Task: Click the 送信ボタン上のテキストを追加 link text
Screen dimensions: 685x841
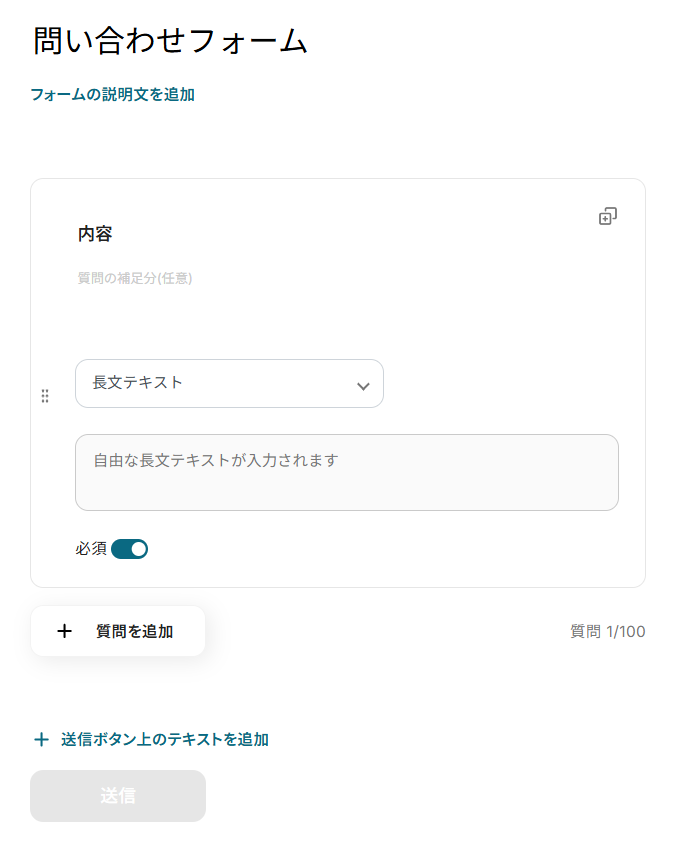Action: 164,740
